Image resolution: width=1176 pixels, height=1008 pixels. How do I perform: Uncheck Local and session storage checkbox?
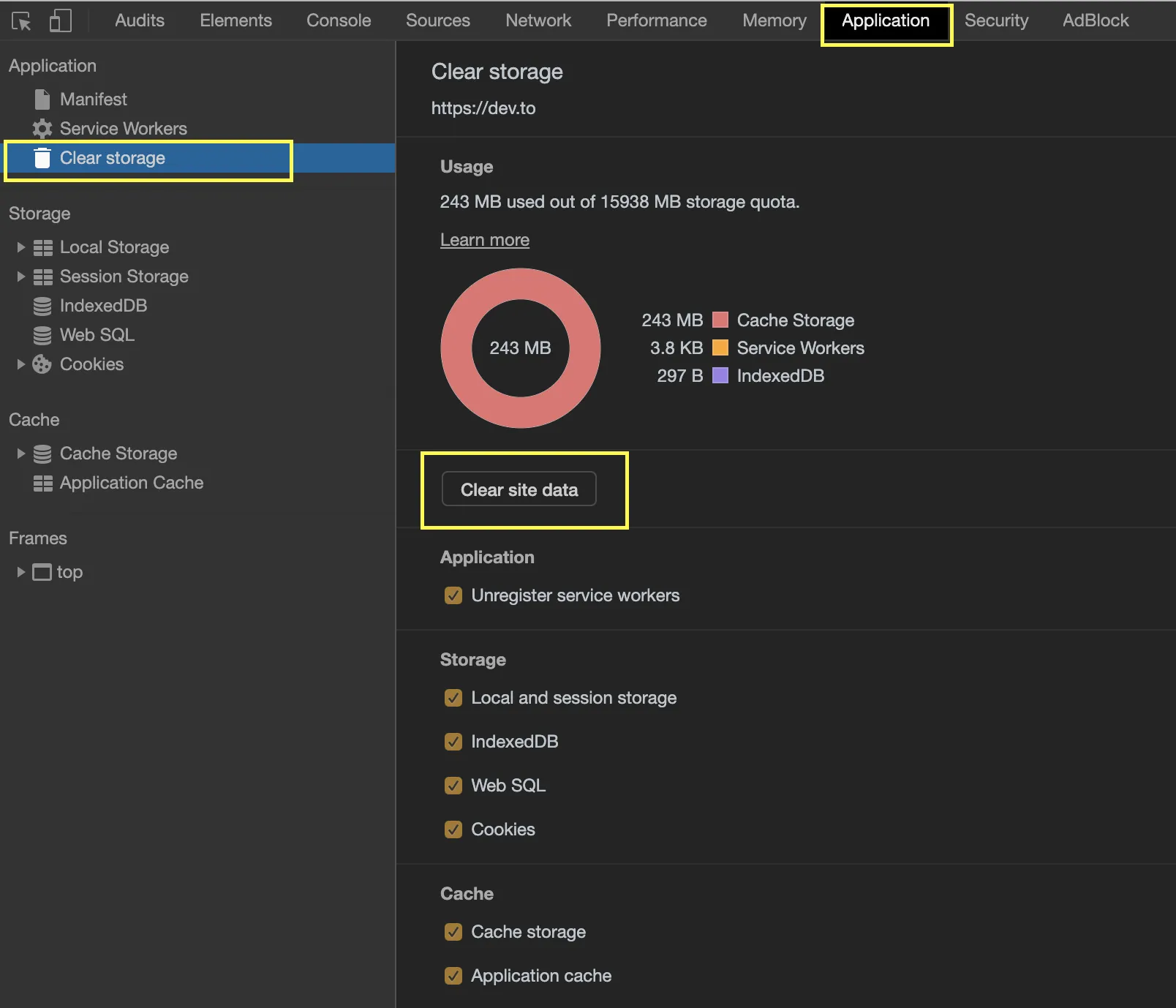453,698
